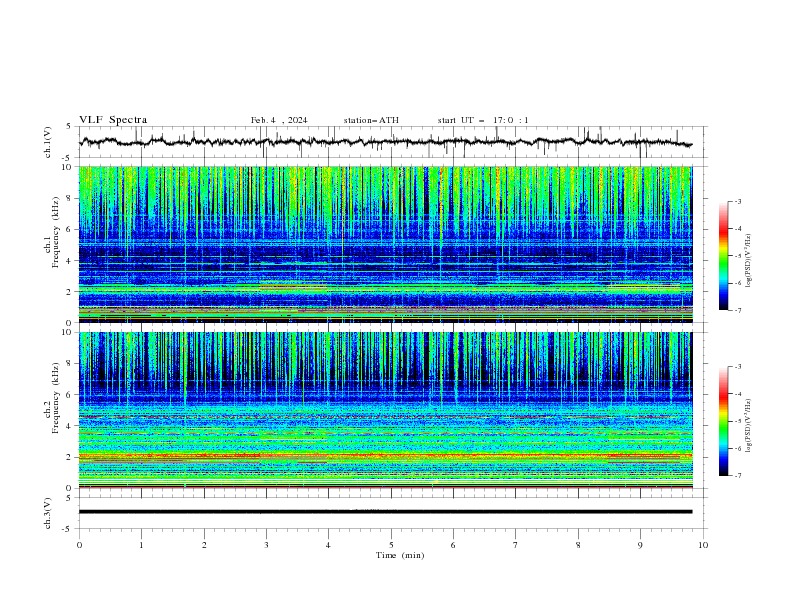The height and width of the screenshot is (612, 792).
Task: Click the ch.1 log(PSD) colorbar label
Action: (x=749, y=261)
